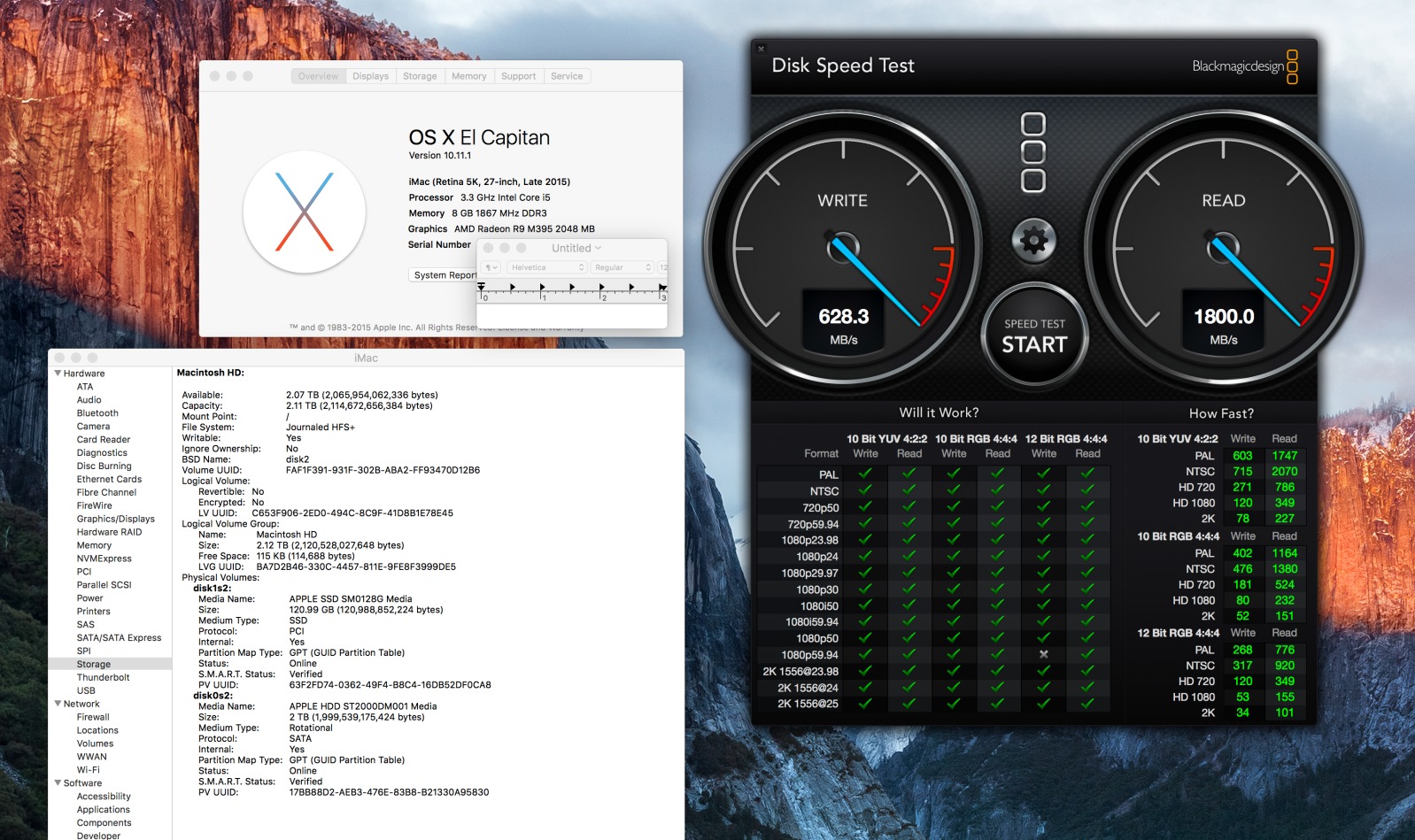Select Accessibility under Software
Image resolution: width=1415 pixels, height=840 pixels.
pos(104,797)
